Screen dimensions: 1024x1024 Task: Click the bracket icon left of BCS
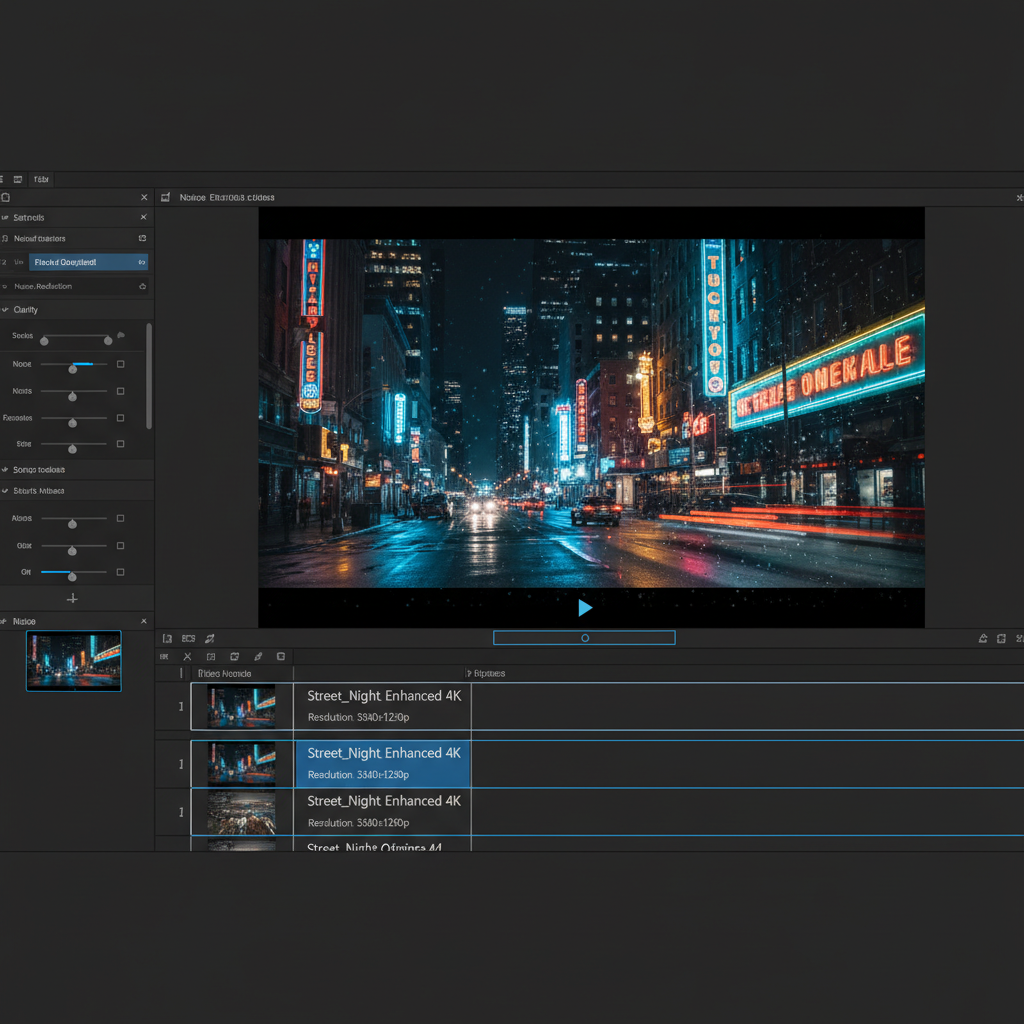coord(167,638)
